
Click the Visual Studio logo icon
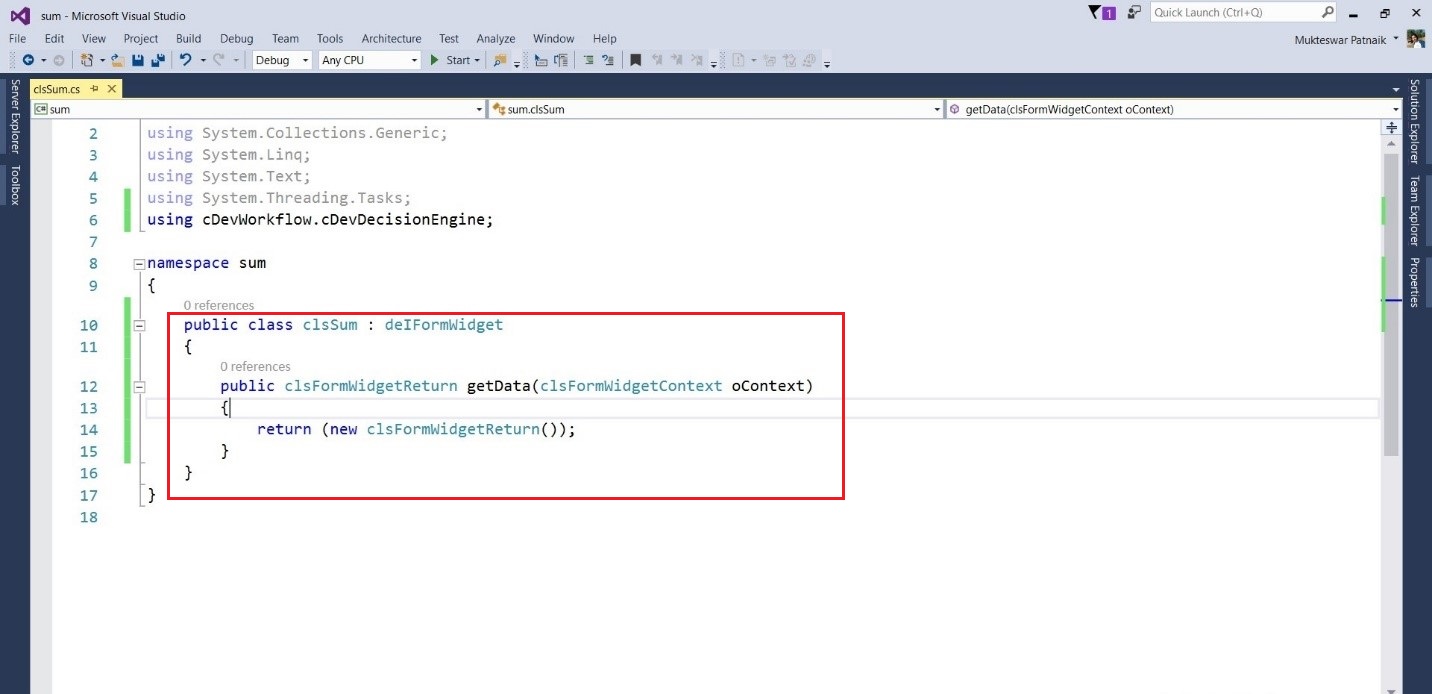click(20, 15)
